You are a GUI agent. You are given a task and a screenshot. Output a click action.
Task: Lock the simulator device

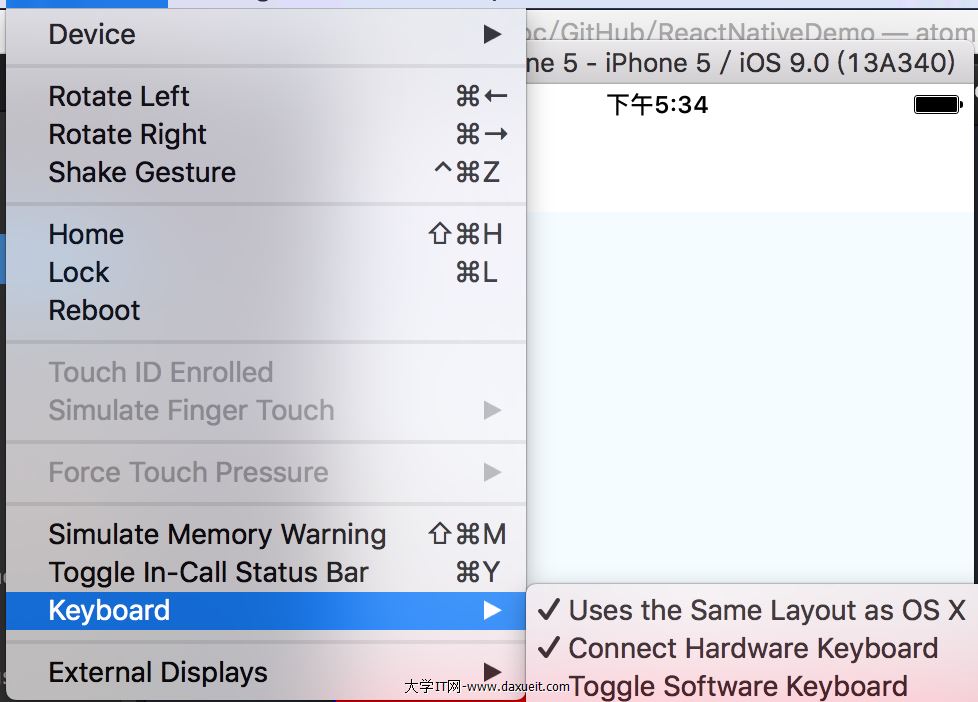coord(79,272)
